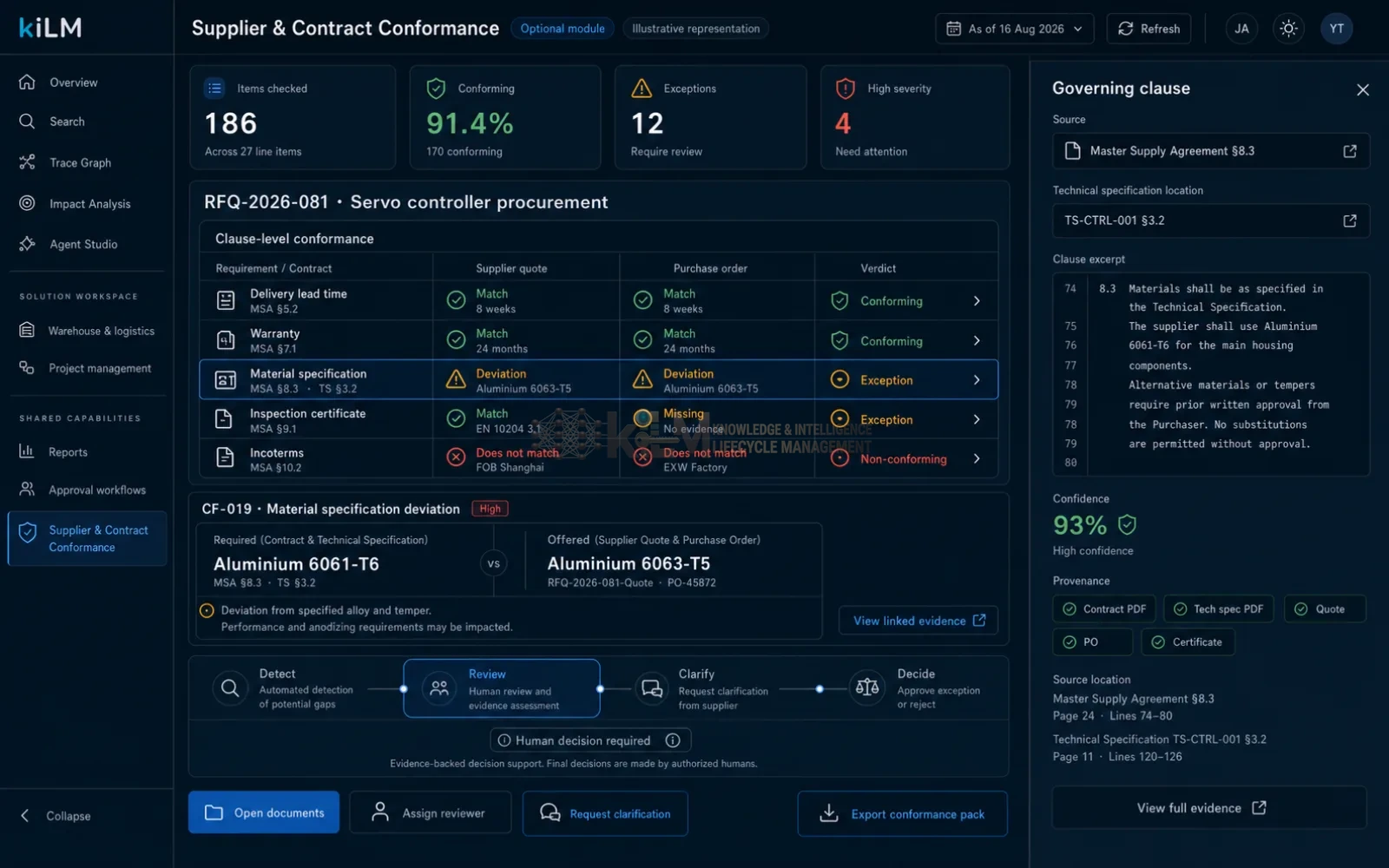Click Export conformance pack

(x=903, y=814)
